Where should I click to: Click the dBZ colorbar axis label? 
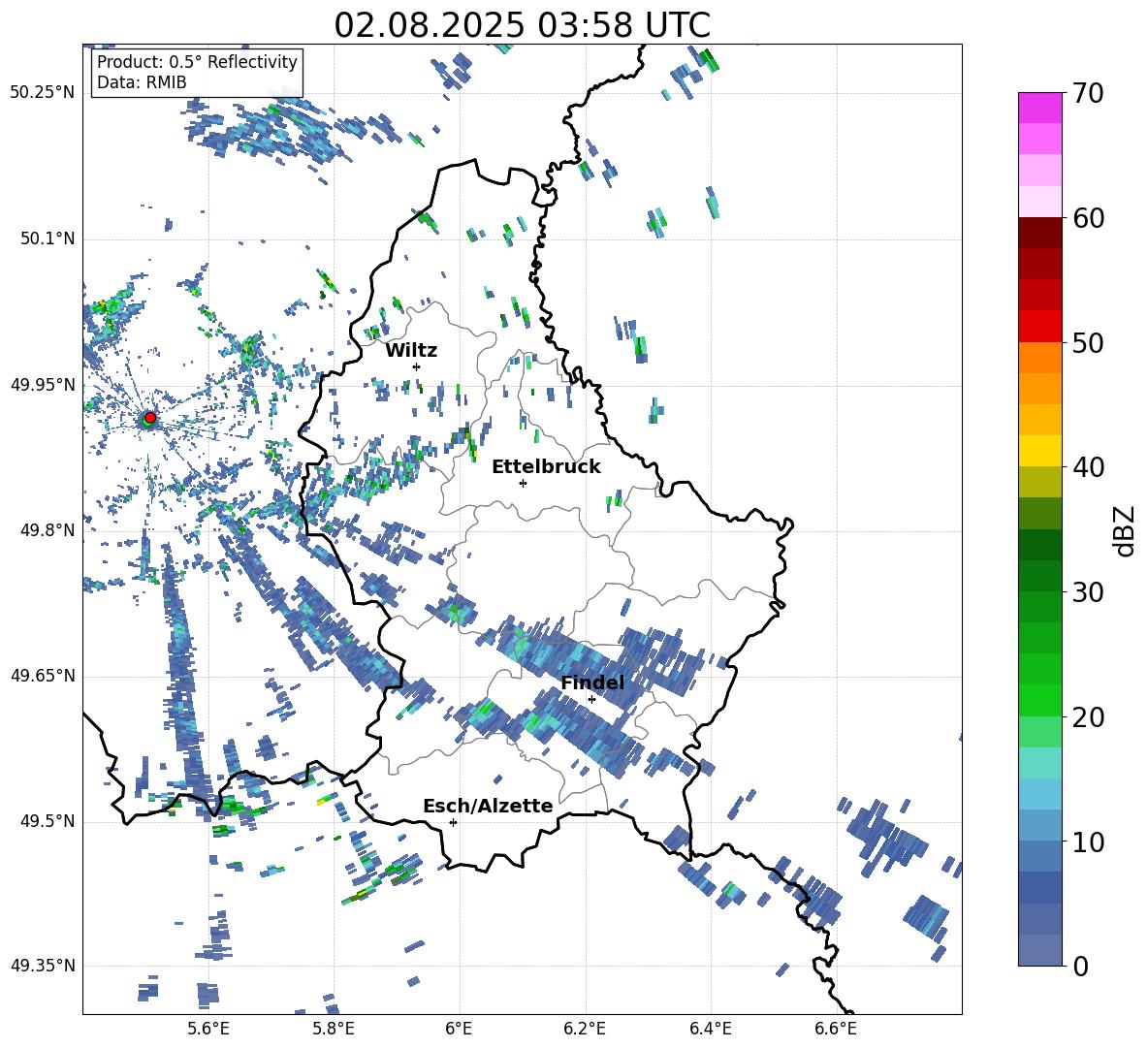click(x=1126, y=530)
